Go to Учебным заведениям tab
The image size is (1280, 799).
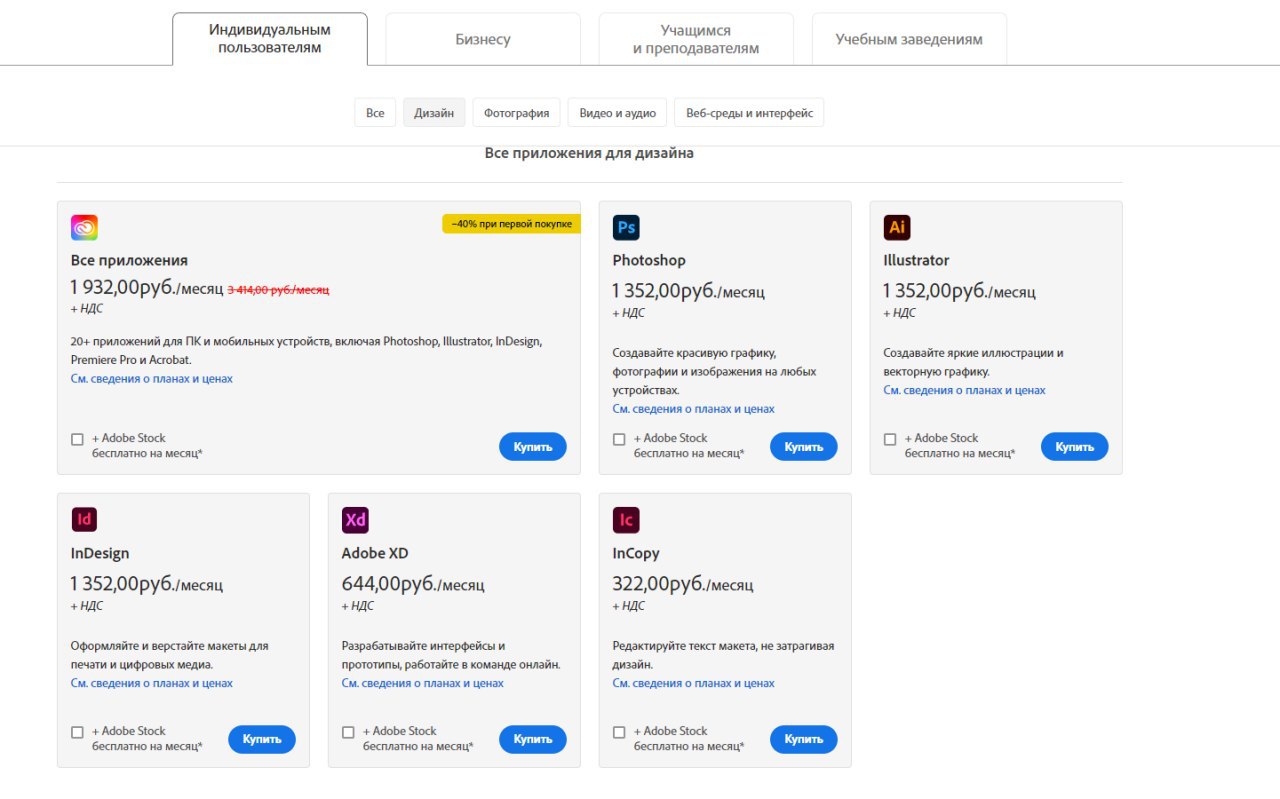[909, 39]
